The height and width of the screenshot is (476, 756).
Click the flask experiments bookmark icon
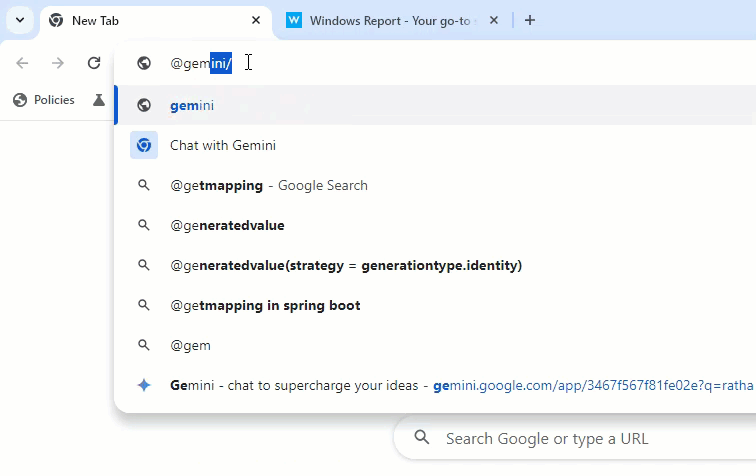[x=99, y=100]
